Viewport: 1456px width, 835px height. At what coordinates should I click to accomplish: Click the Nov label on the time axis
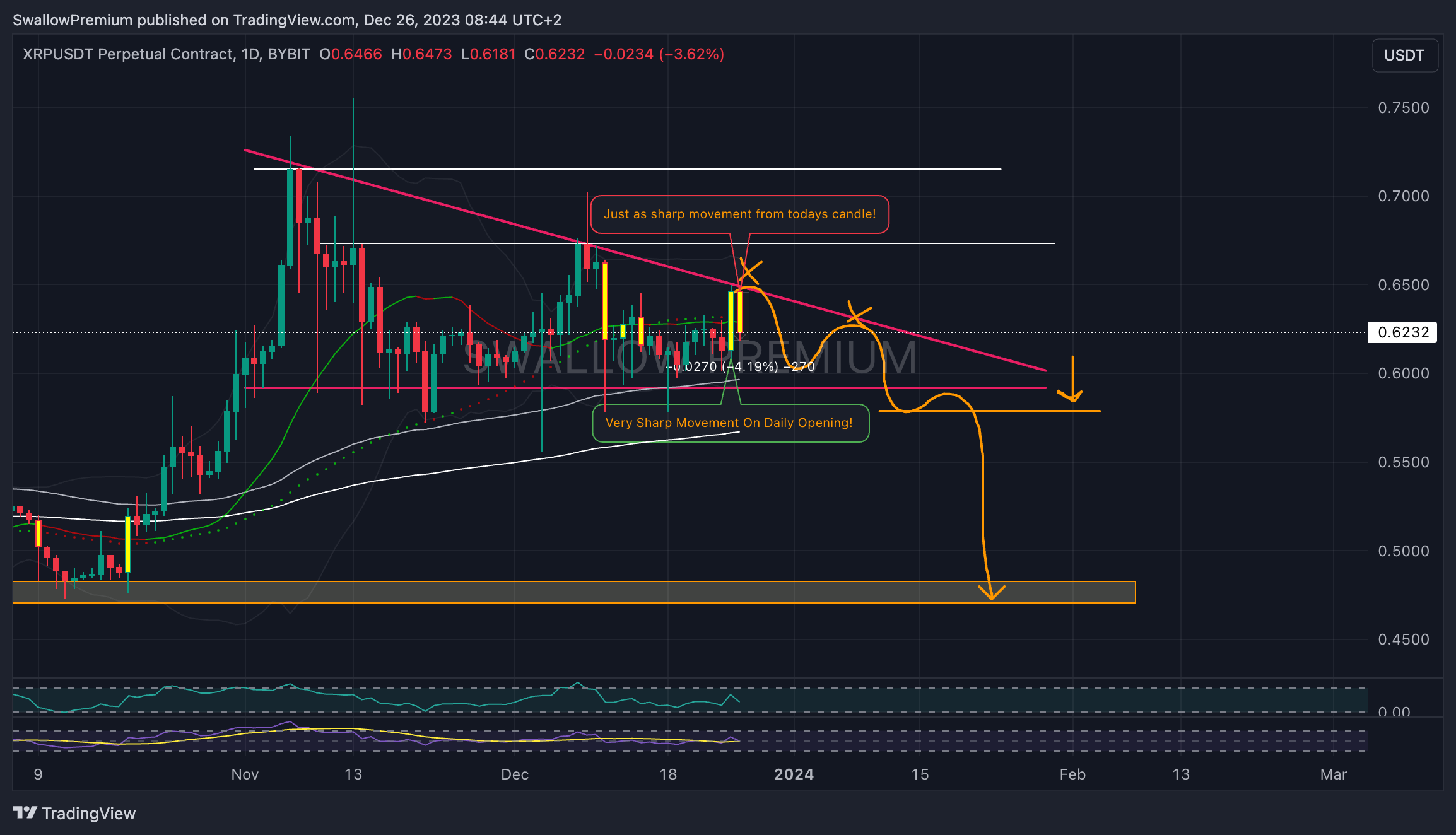tap(245, 774)
